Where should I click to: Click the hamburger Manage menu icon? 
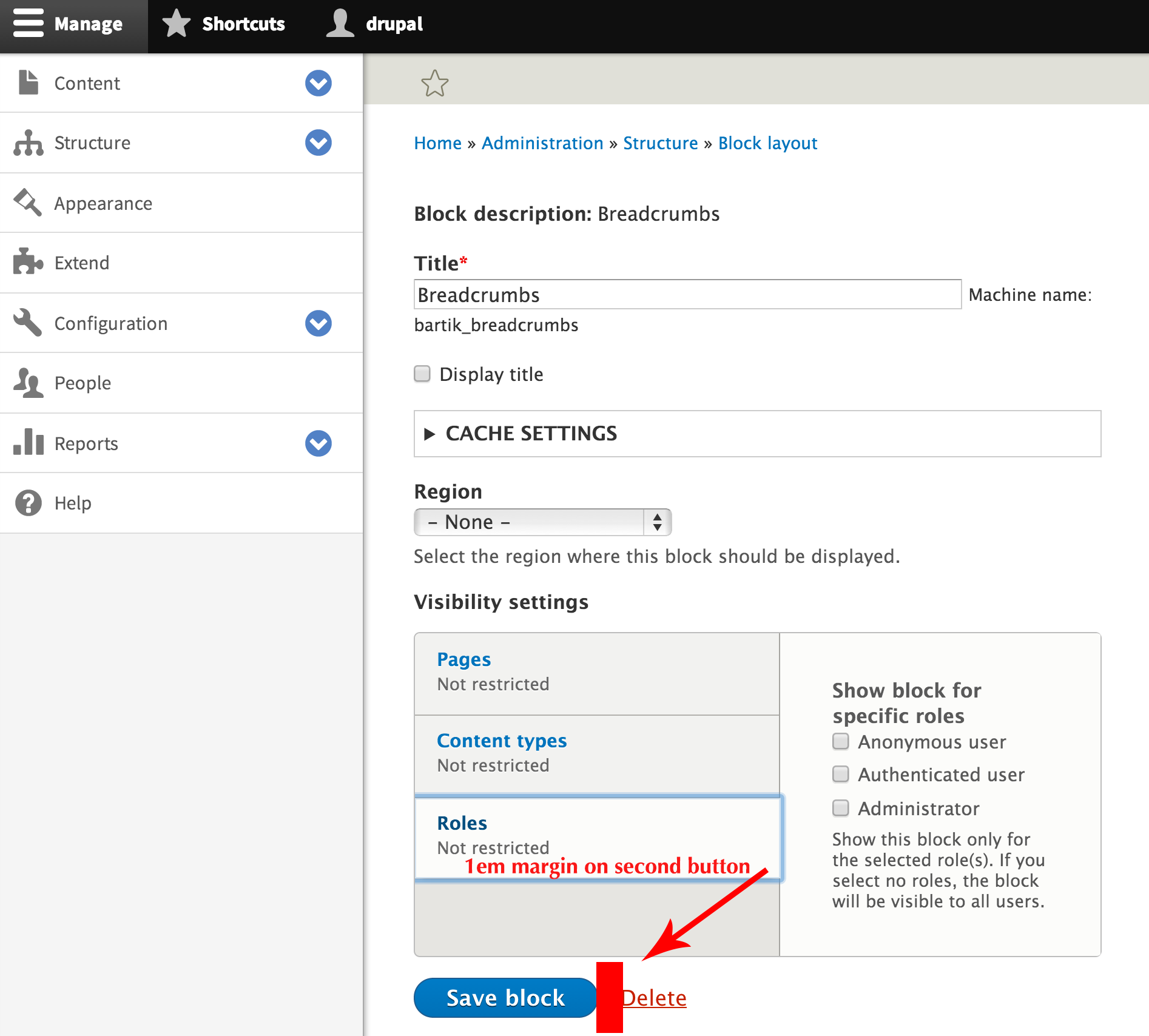[28, 24]
